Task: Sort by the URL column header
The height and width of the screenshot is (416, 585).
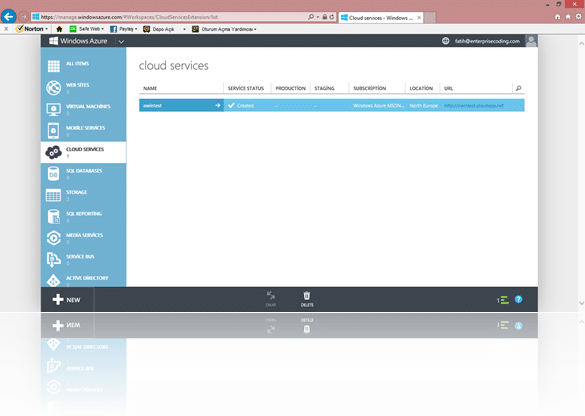Action: coord(448,88)
